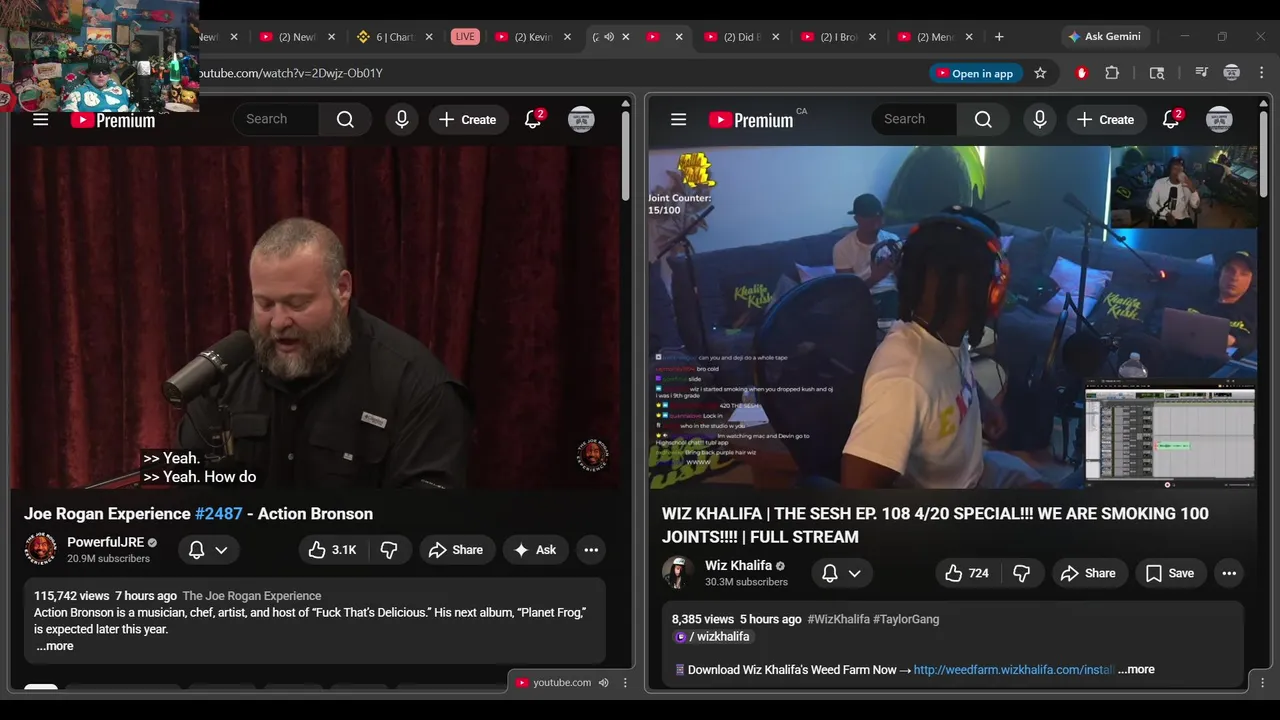
Task: Dislike the Wiz Khalifa stream
Action: [1021, 573]
